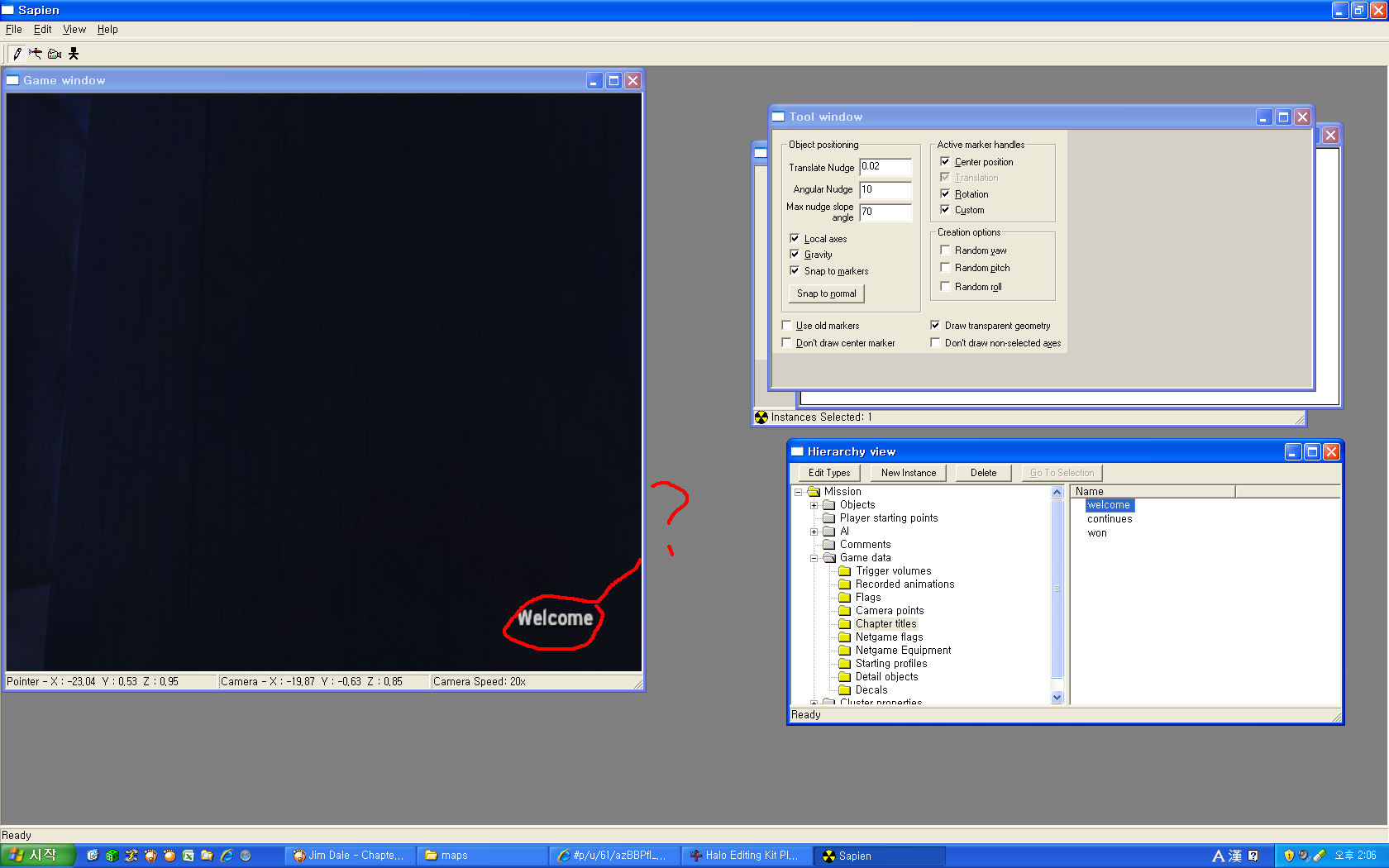Enable Random yaw creation option
The width and height of the screenshot is (1389, 868).
pyautogui.click(x=945, y=250)
